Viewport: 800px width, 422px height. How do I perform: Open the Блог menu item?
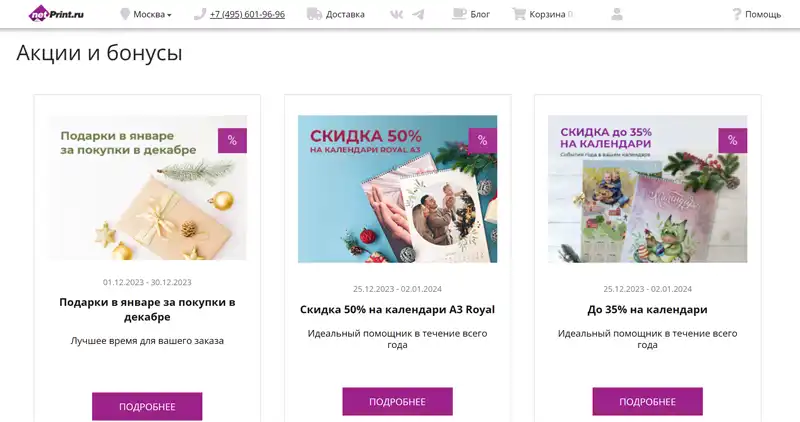[480, 14]
